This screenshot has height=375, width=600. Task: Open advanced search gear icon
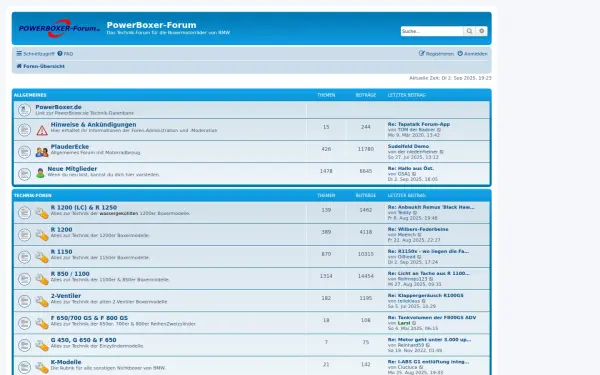[482, 31]
